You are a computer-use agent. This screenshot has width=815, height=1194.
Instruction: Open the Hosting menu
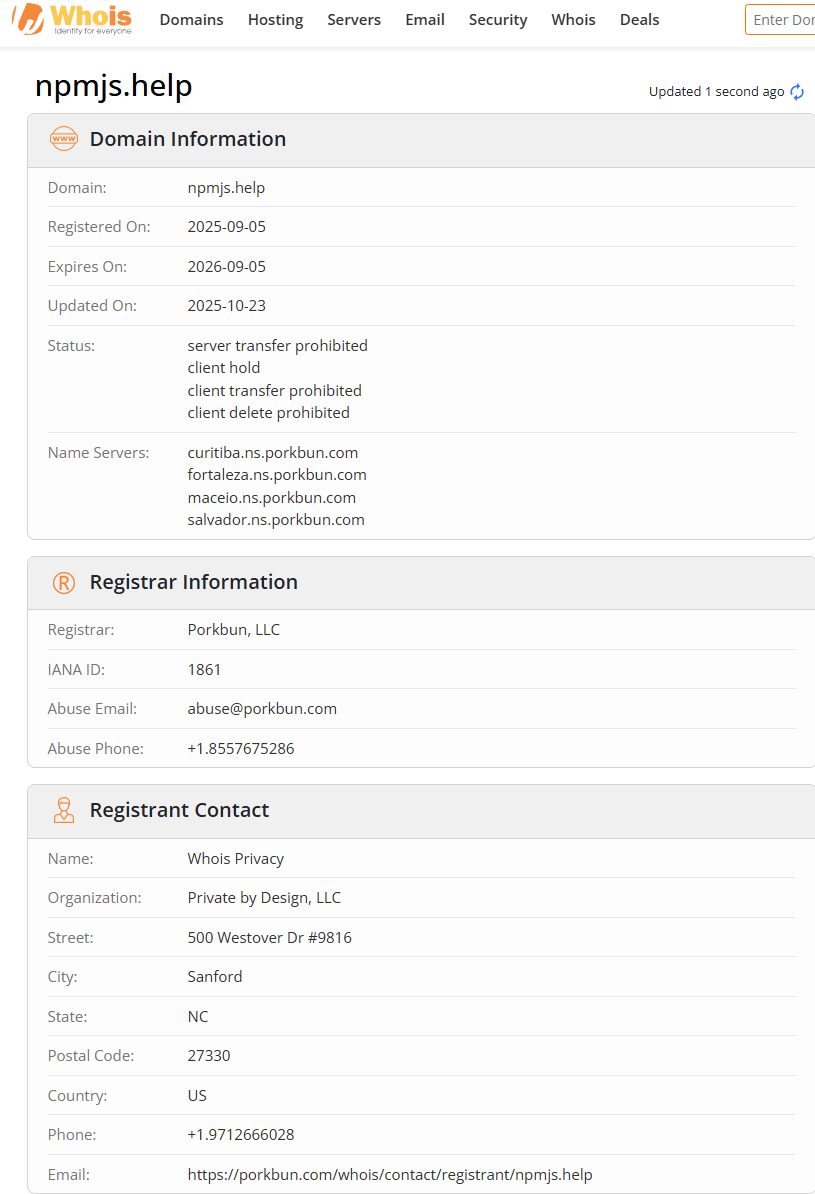coord(275,20)
